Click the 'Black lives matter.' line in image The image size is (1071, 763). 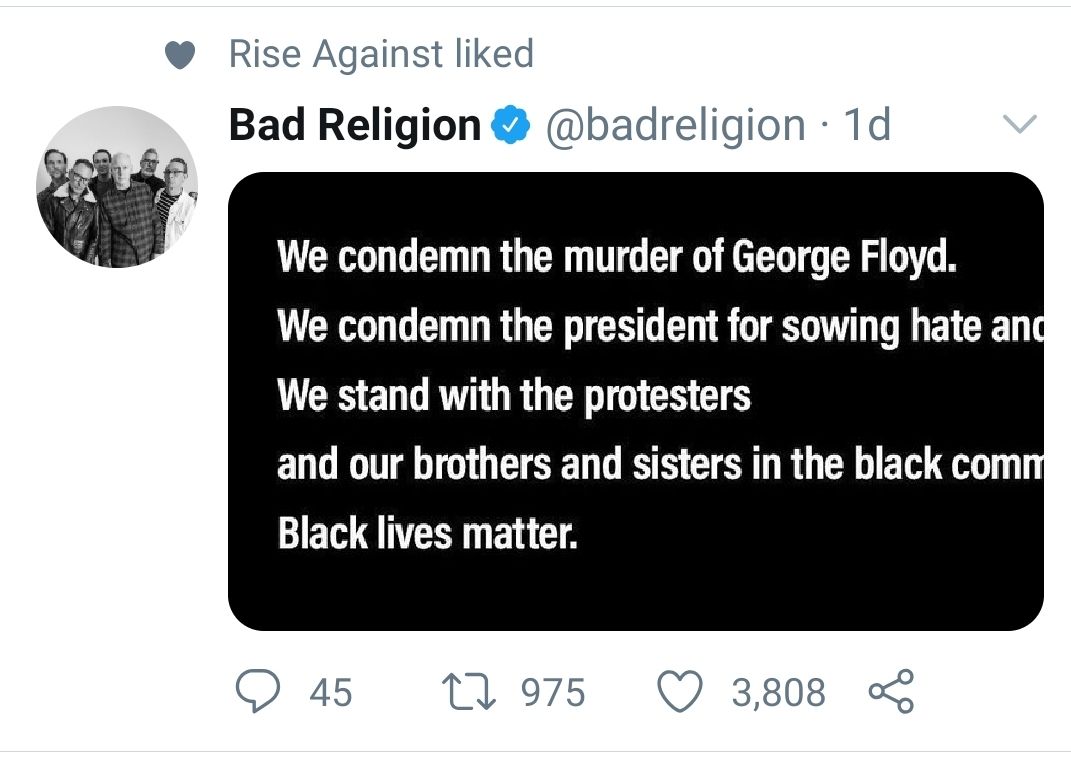tap(428, 534)
